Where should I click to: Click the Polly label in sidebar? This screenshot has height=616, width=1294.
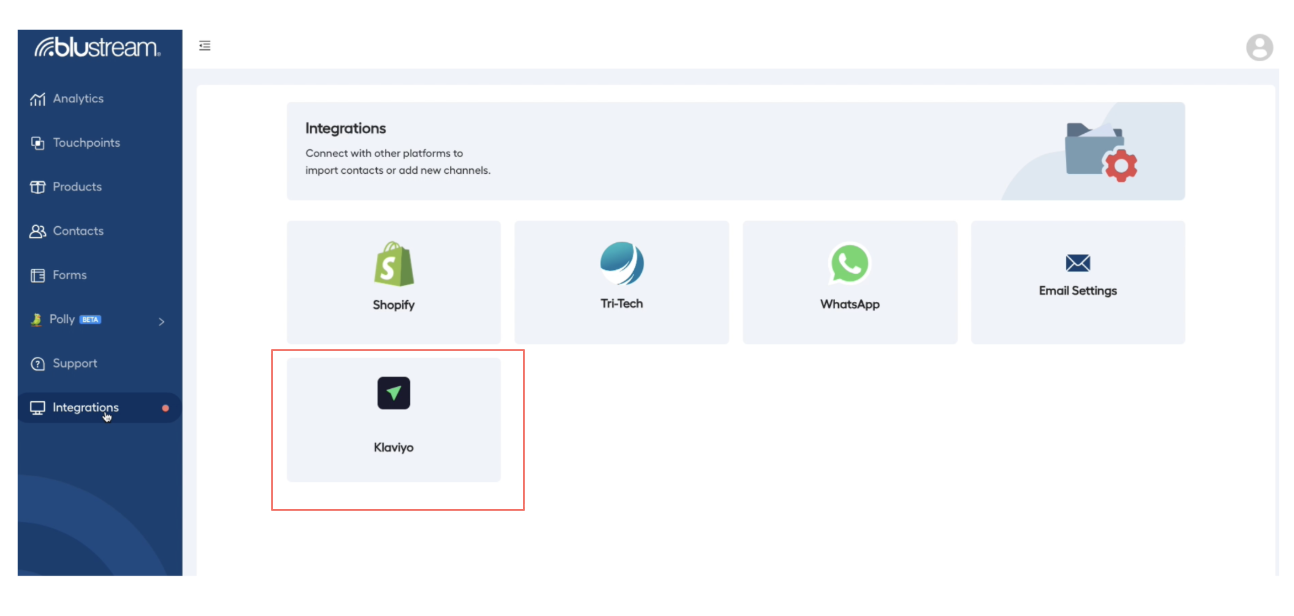[62, 319]
